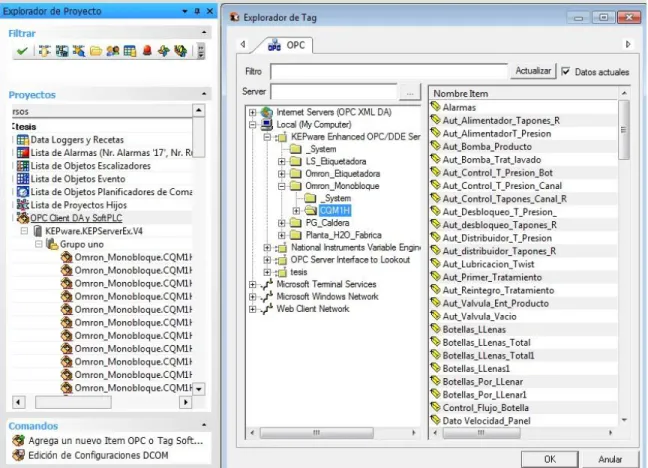Click the left tab scroll arrow in Explorador de Tag

pyautogui.click(x=243, y=44)
